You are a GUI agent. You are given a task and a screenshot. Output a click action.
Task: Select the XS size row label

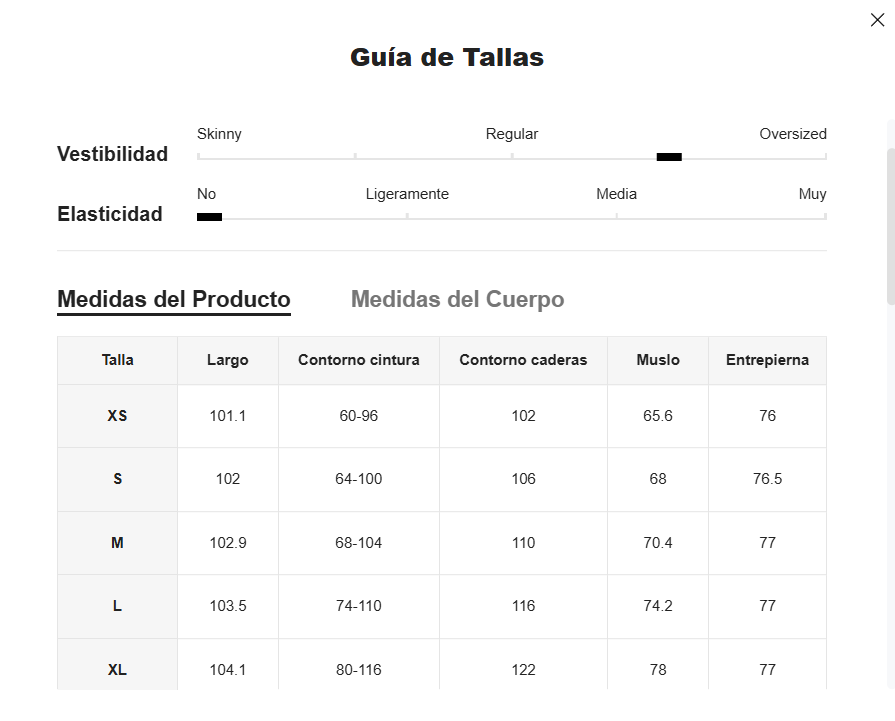pyautogui.click(x=117, y=416)
